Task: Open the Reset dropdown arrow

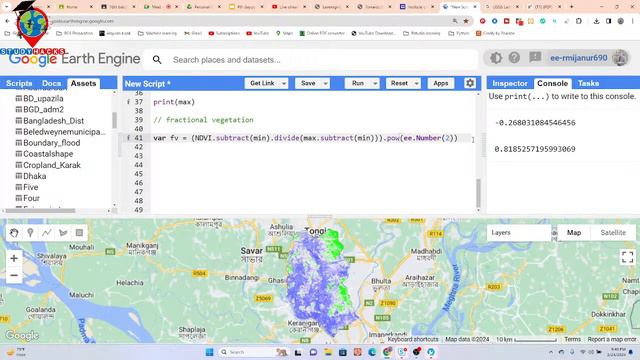Action: (x=416, y=83)
